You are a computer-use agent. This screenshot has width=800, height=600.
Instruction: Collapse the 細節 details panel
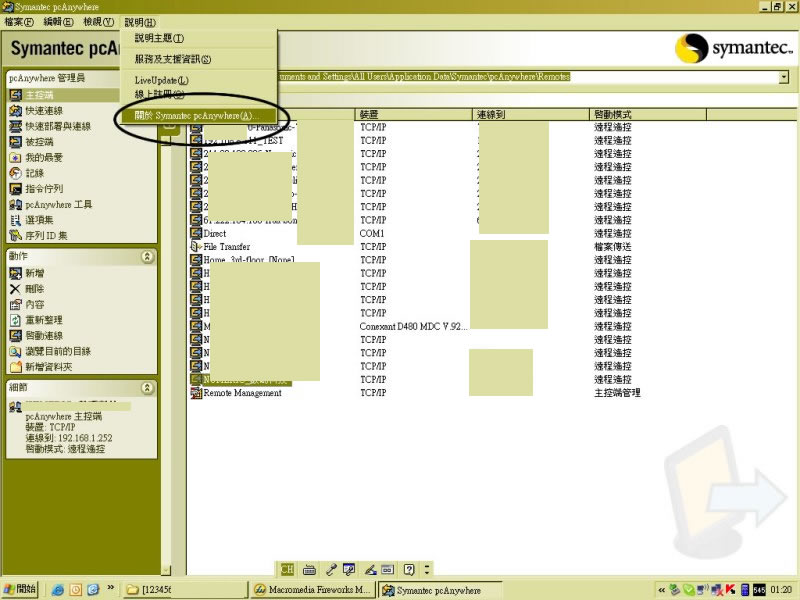point(147,388)
